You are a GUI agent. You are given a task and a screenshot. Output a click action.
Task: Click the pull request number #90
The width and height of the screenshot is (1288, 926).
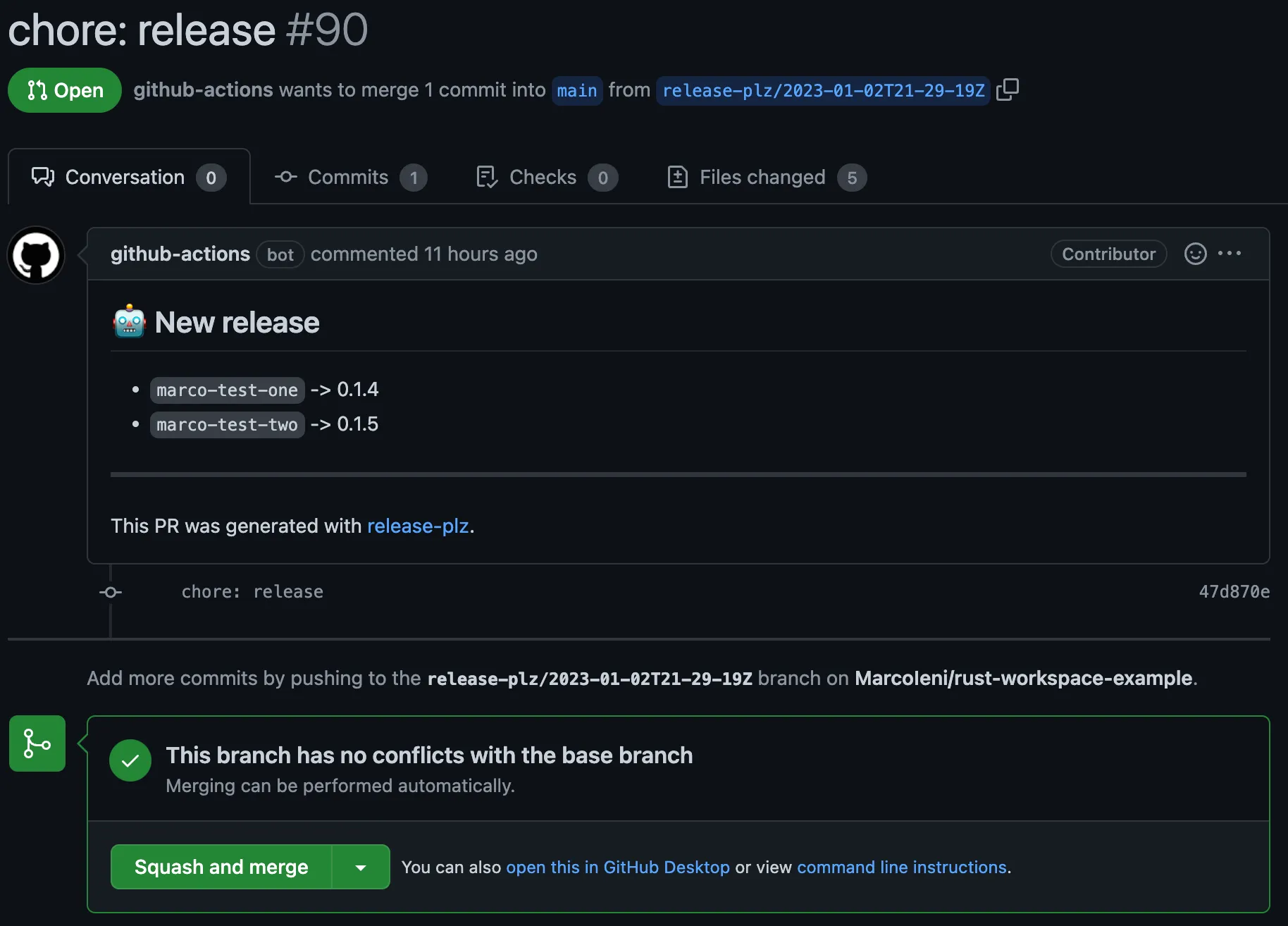(x=327, y=30)
